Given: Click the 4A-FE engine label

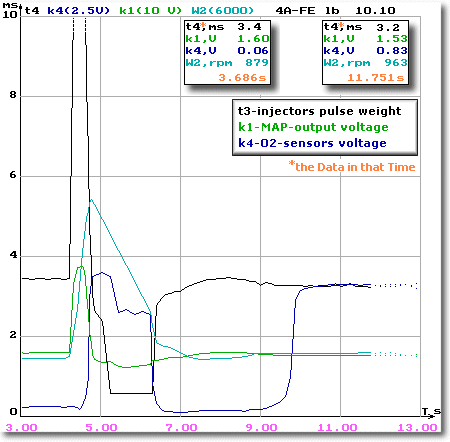Looking at the screenshot, I should click(x=295, y=11).
